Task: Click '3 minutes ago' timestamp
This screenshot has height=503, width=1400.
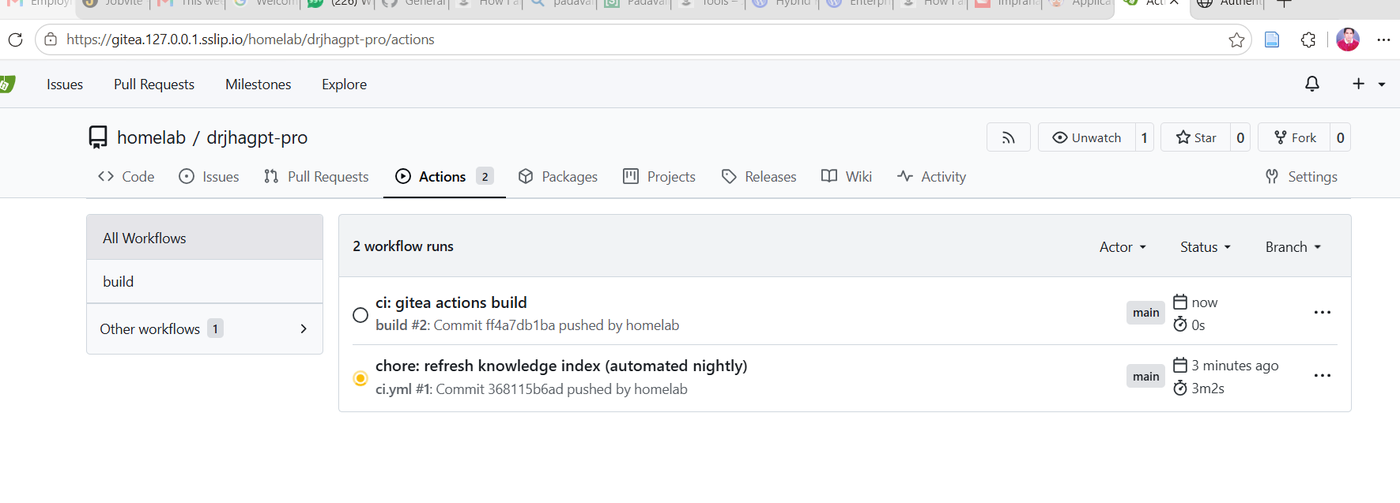Action: coord(1235,366)
